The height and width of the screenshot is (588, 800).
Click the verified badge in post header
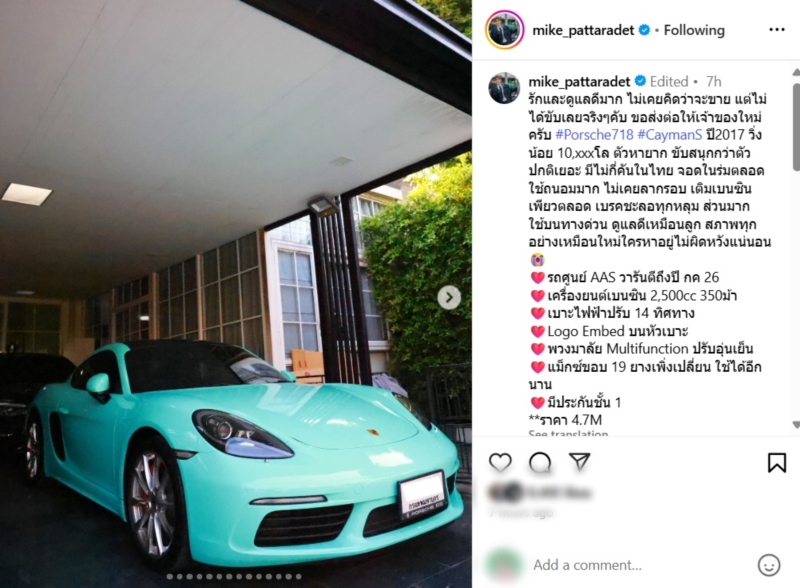(x=644, y=30)
